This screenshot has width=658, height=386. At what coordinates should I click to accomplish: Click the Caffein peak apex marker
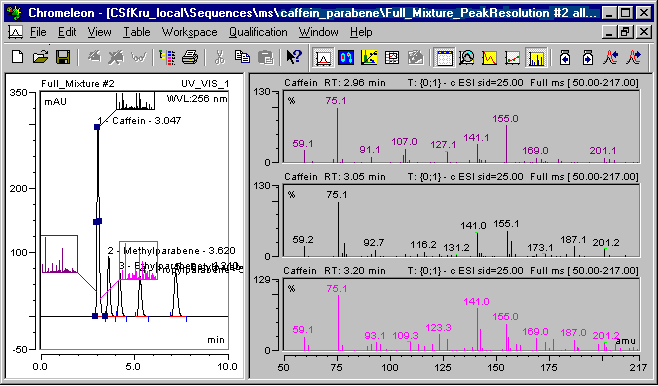[97, 127]
